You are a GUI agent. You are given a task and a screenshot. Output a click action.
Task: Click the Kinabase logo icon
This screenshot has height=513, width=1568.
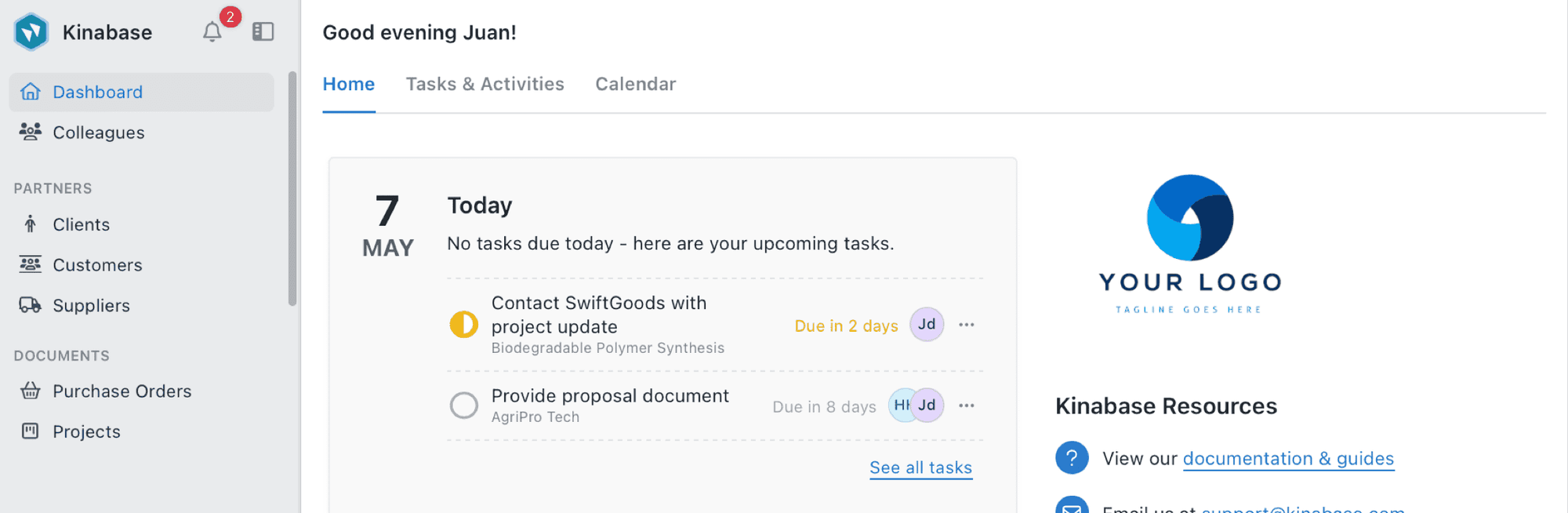tap(31, 32)
